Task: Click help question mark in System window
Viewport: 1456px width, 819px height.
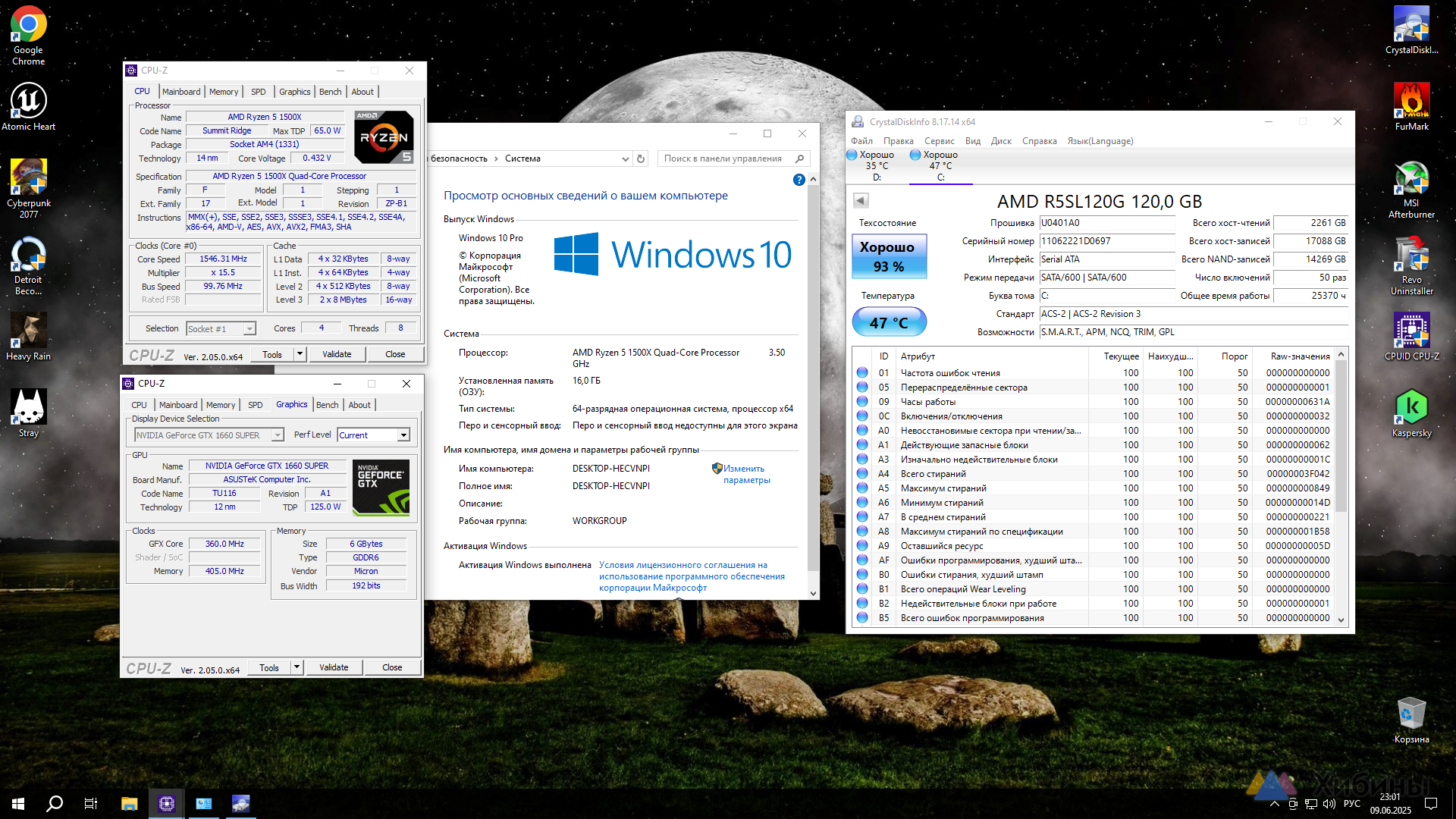Action: [x=799, y=180]
